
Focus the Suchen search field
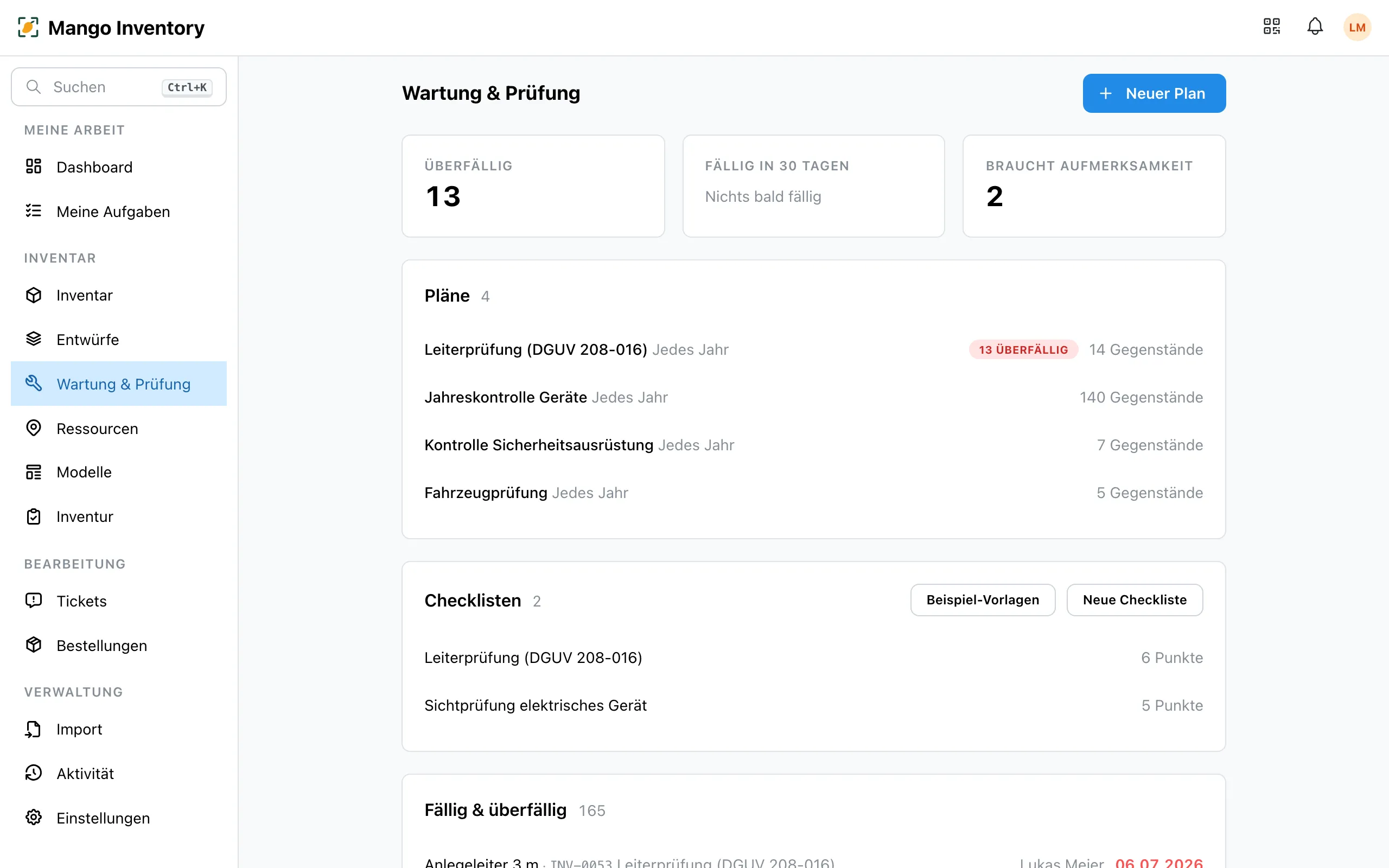[119, 87]
